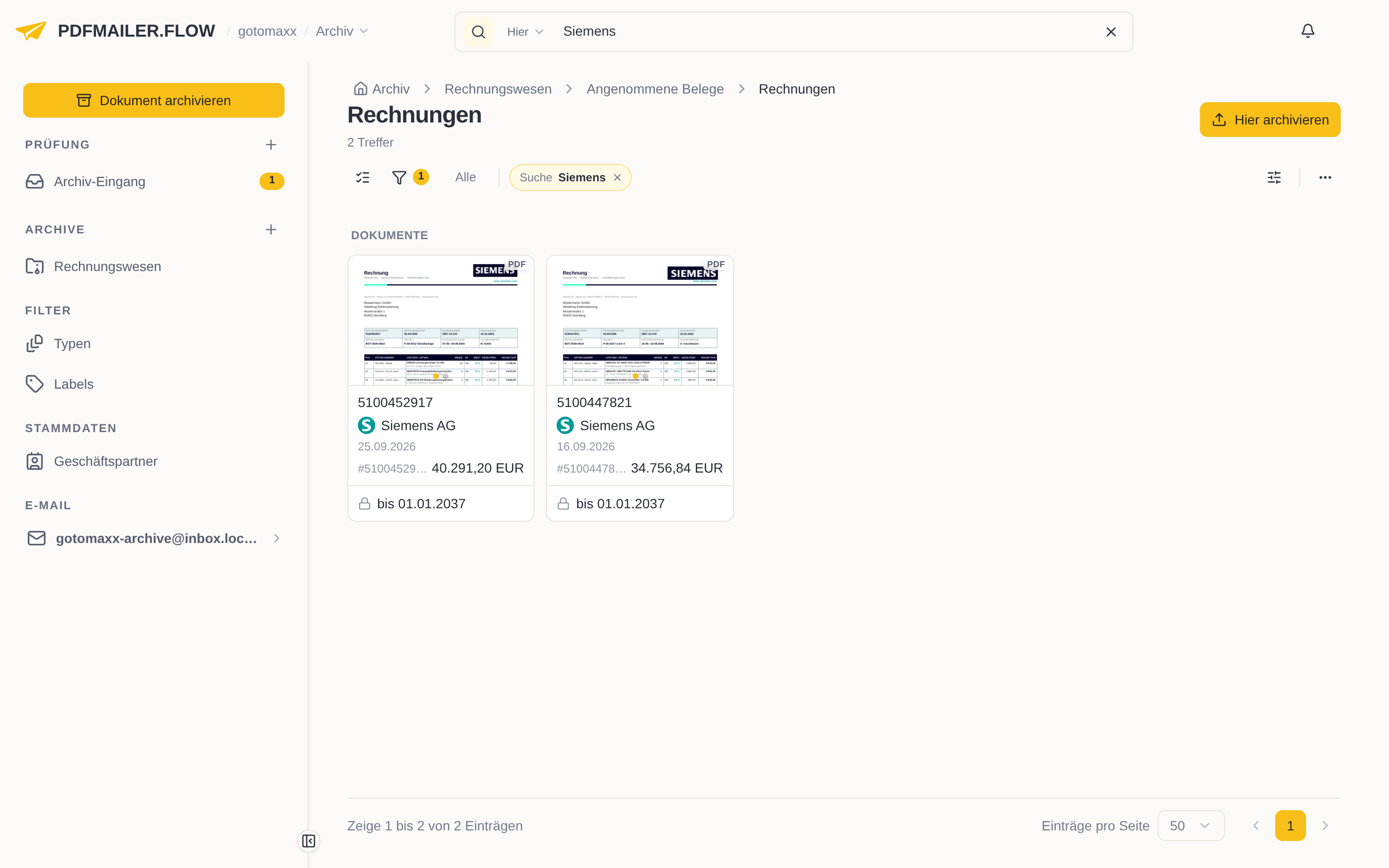This screenshot has height=868, width=1389.
Task: Open Geschäftspartner master data
Action: tap(154, 461)
